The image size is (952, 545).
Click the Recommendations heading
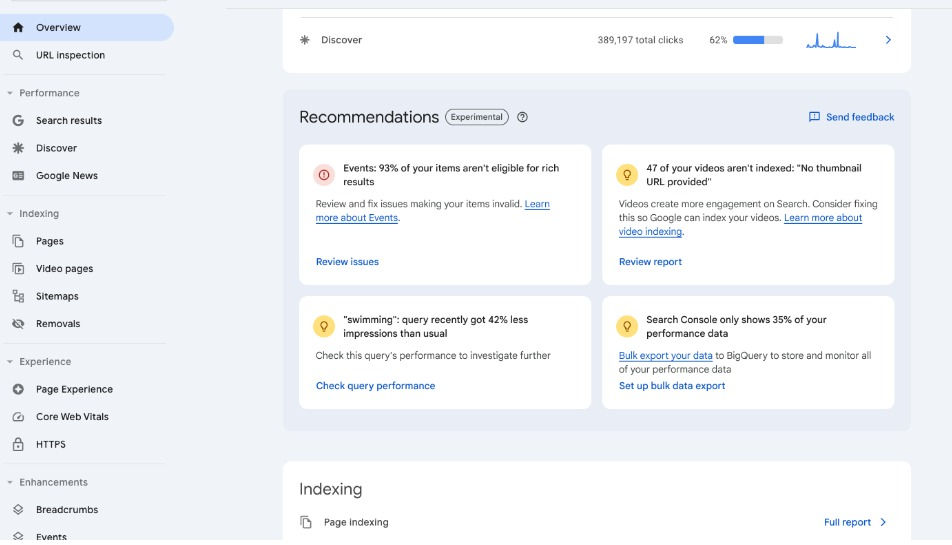[x=369, y=117]
